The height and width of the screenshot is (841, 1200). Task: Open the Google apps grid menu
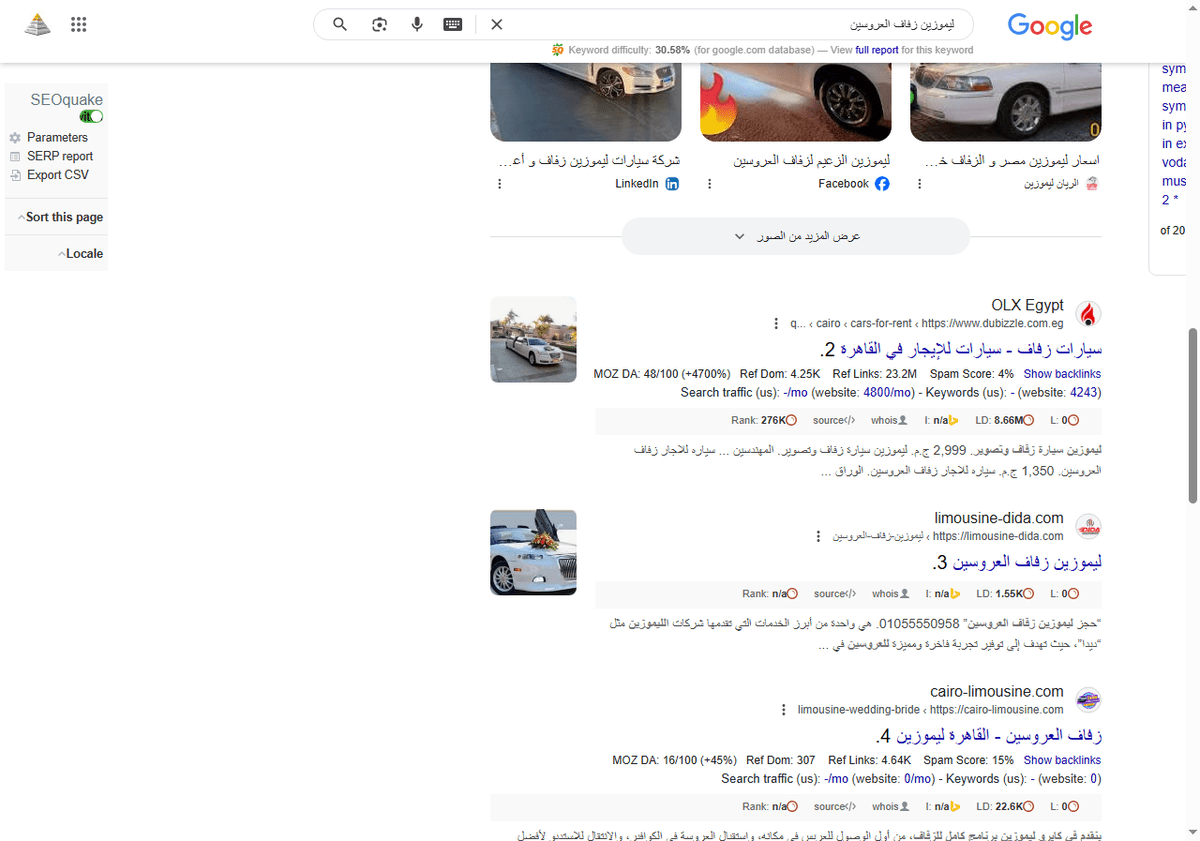[78, 24]
